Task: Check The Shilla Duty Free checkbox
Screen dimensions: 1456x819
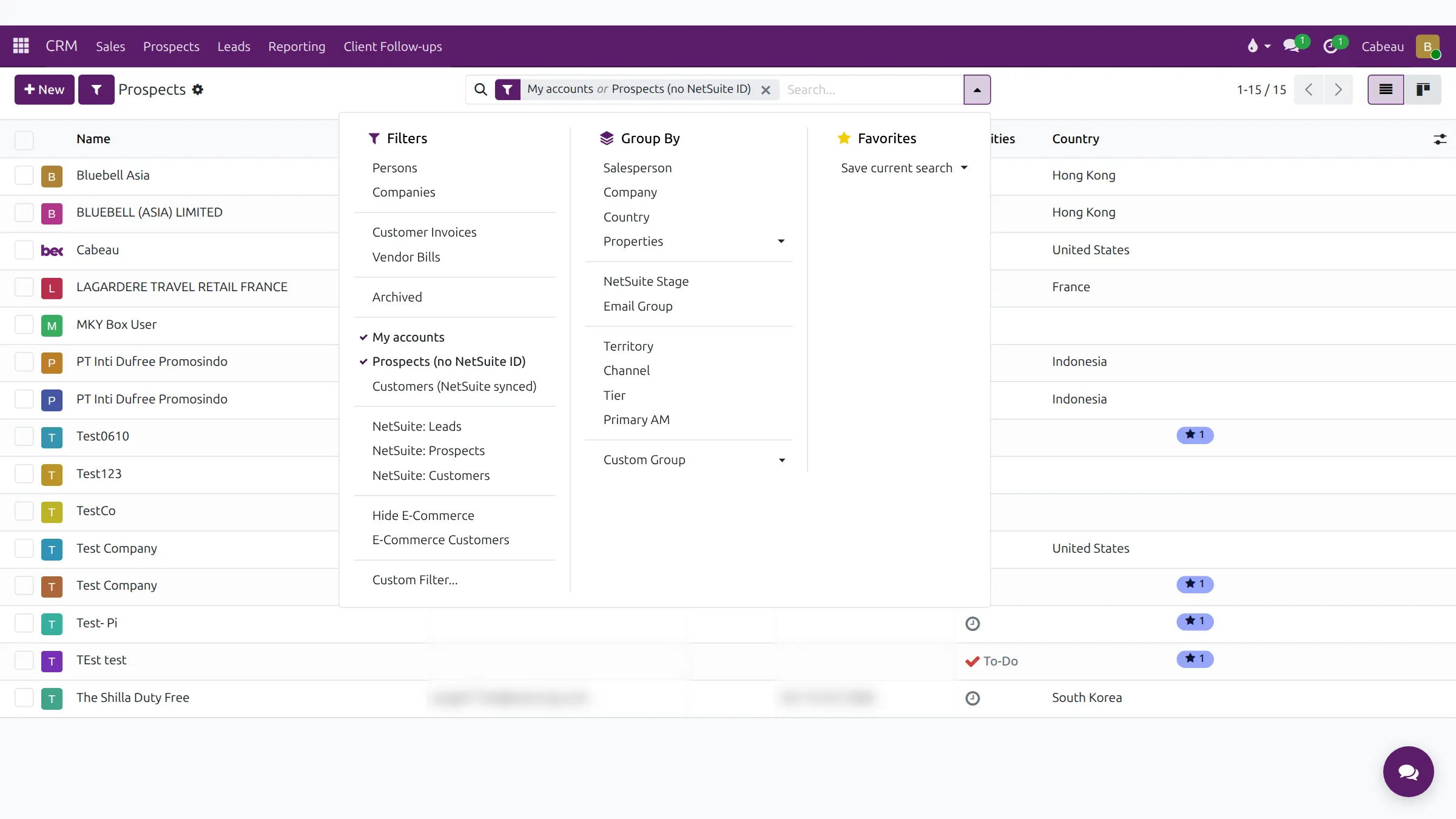Action: [24, 698]
